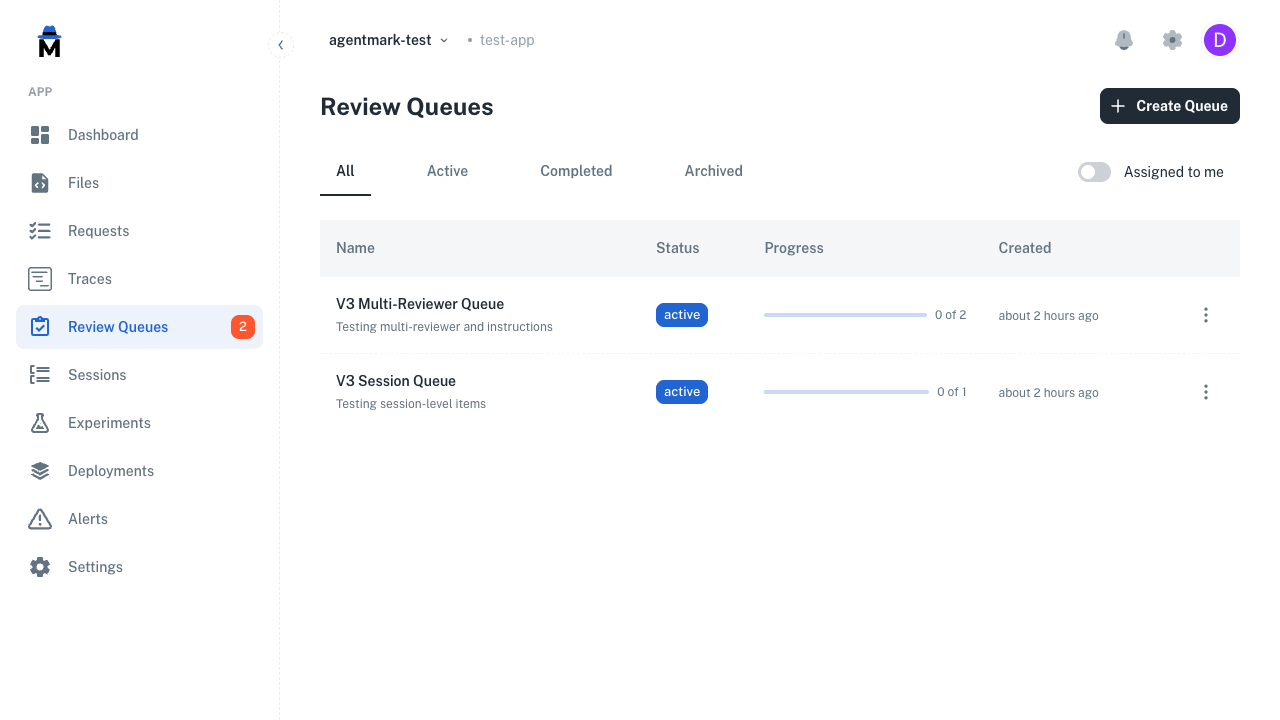Open Settings from the sidebar
The image size is (1280, 720).
tap(95, 566)
